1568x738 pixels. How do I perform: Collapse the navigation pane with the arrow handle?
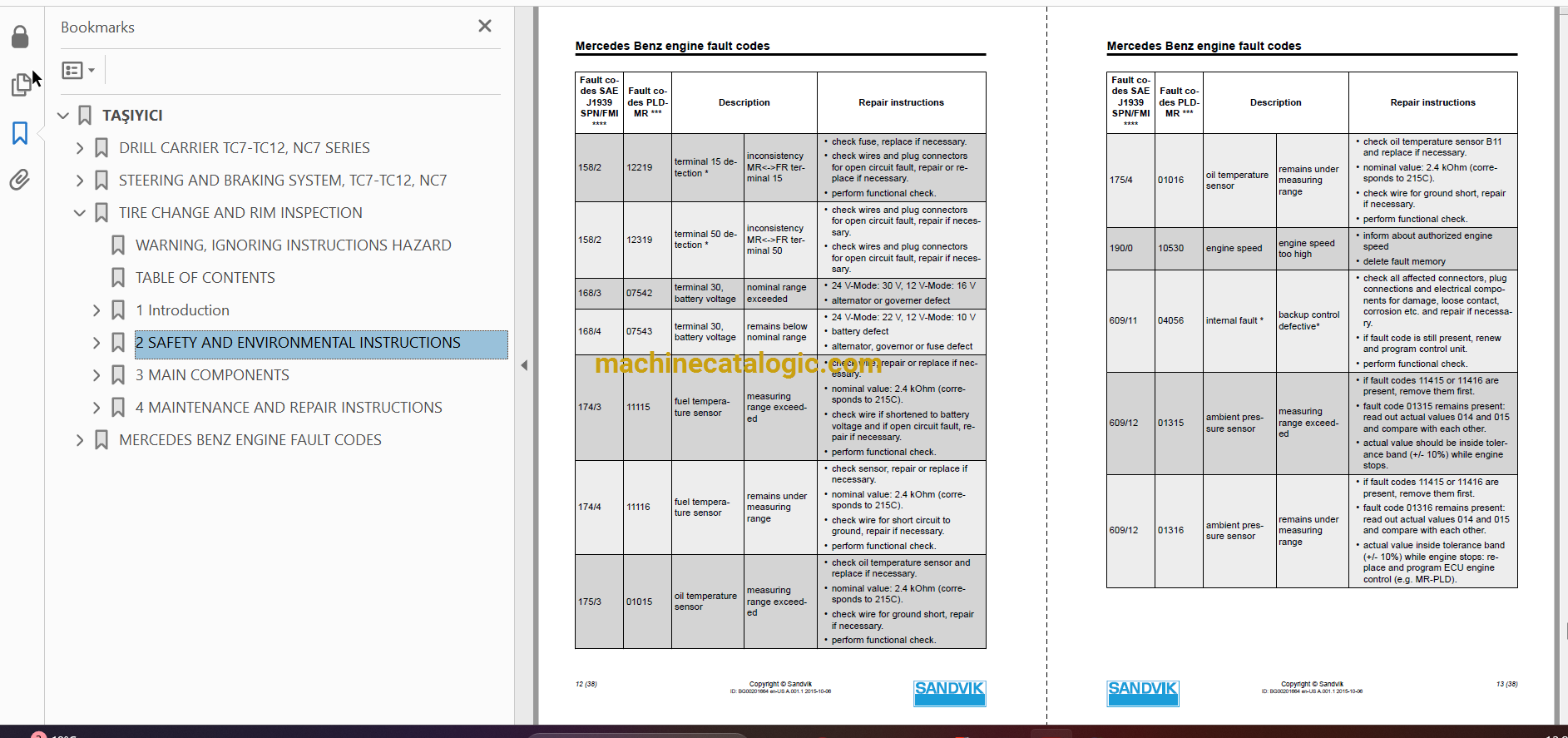(524, 365)
